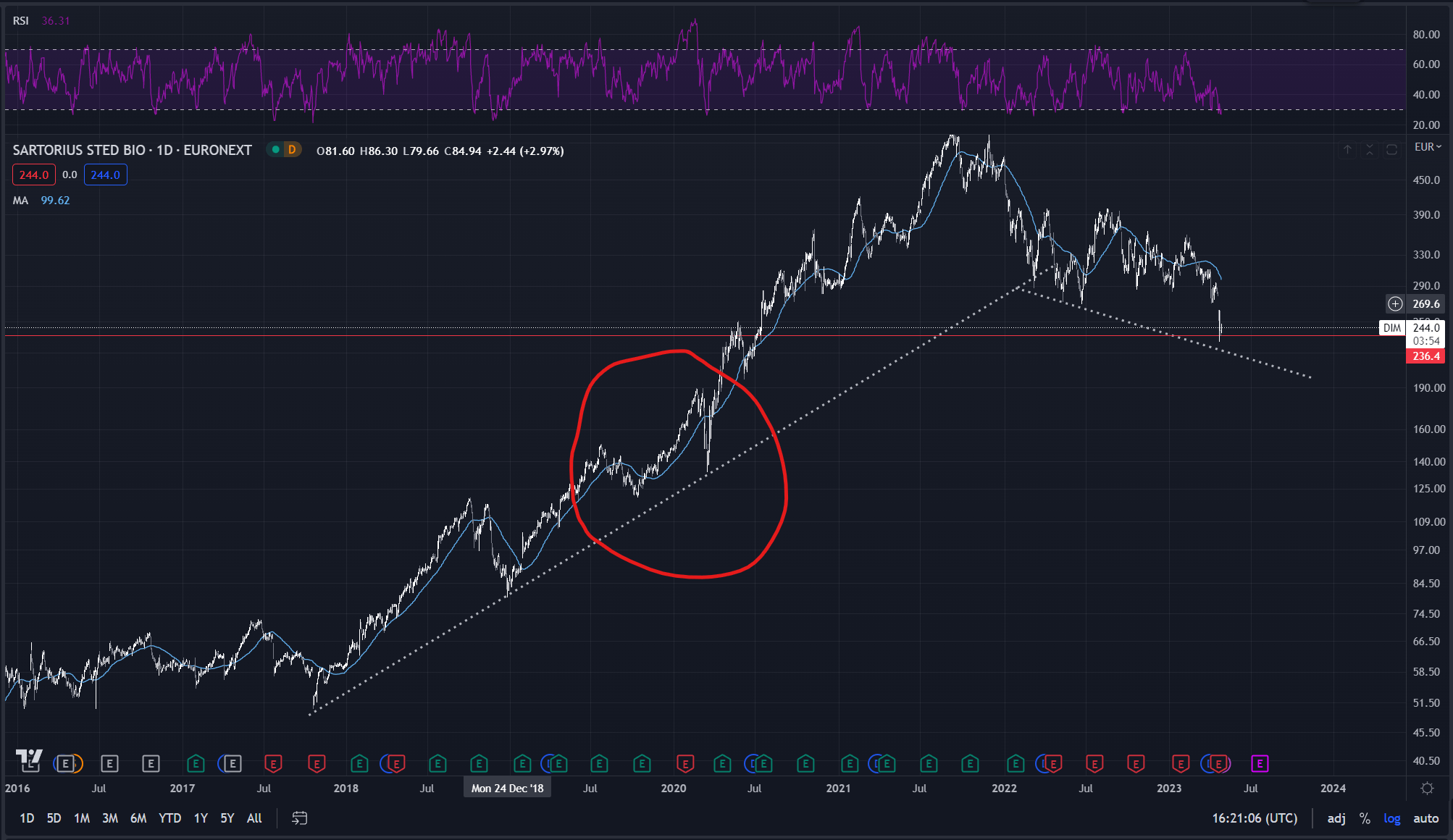Select the 1D range
Viewport: 1453px width, 840px height.
27,818
